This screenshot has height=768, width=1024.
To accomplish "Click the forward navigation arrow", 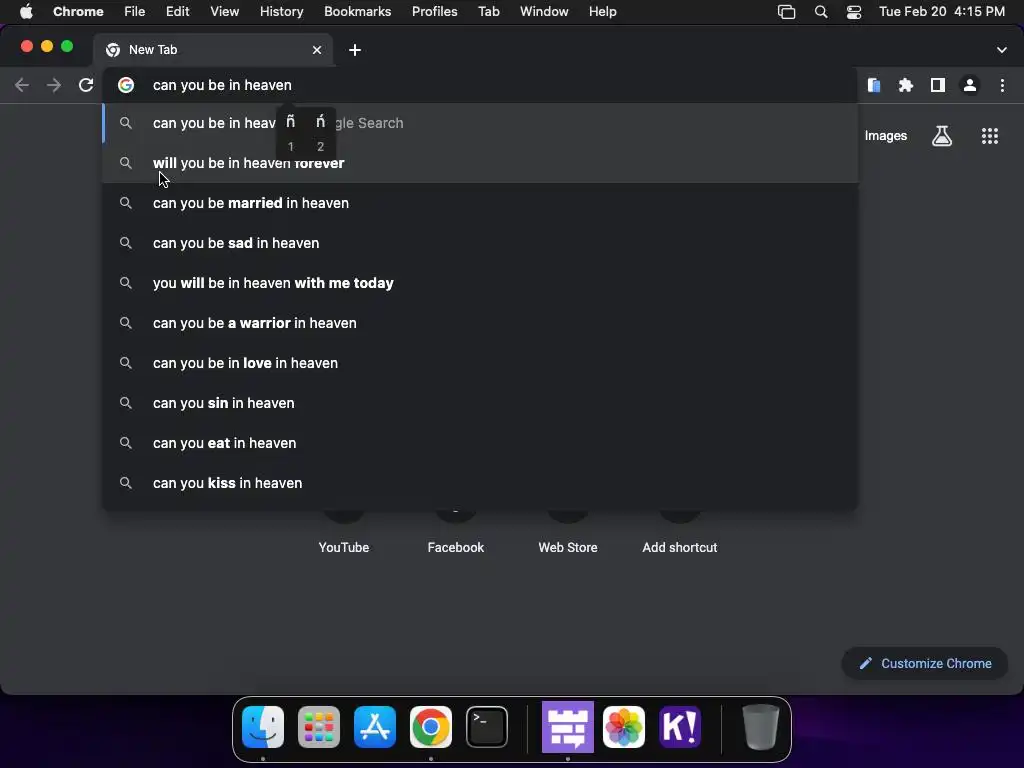I will 54,85.
